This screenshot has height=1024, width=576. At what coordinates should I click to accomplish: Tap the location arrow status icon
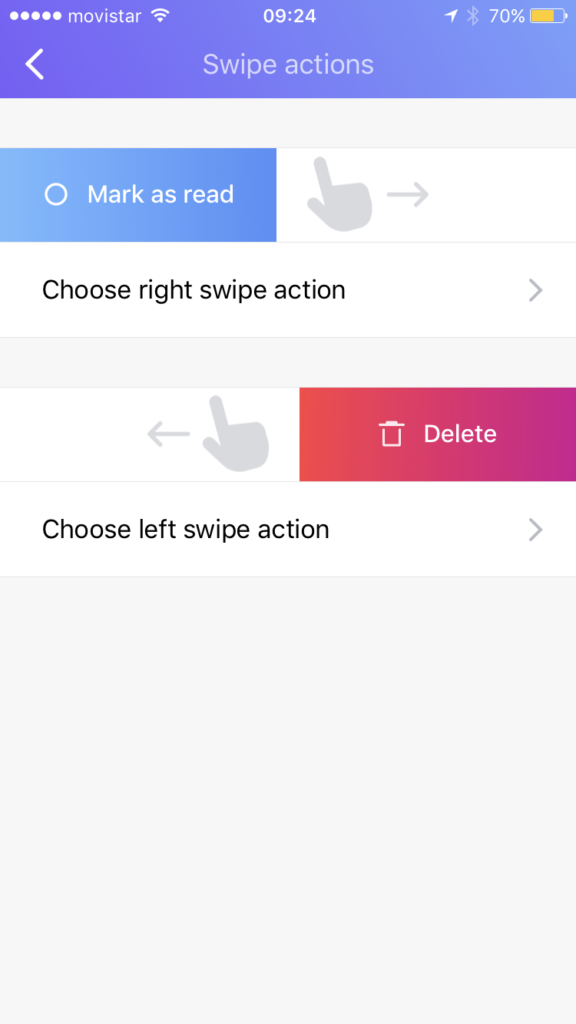[451, 16]
